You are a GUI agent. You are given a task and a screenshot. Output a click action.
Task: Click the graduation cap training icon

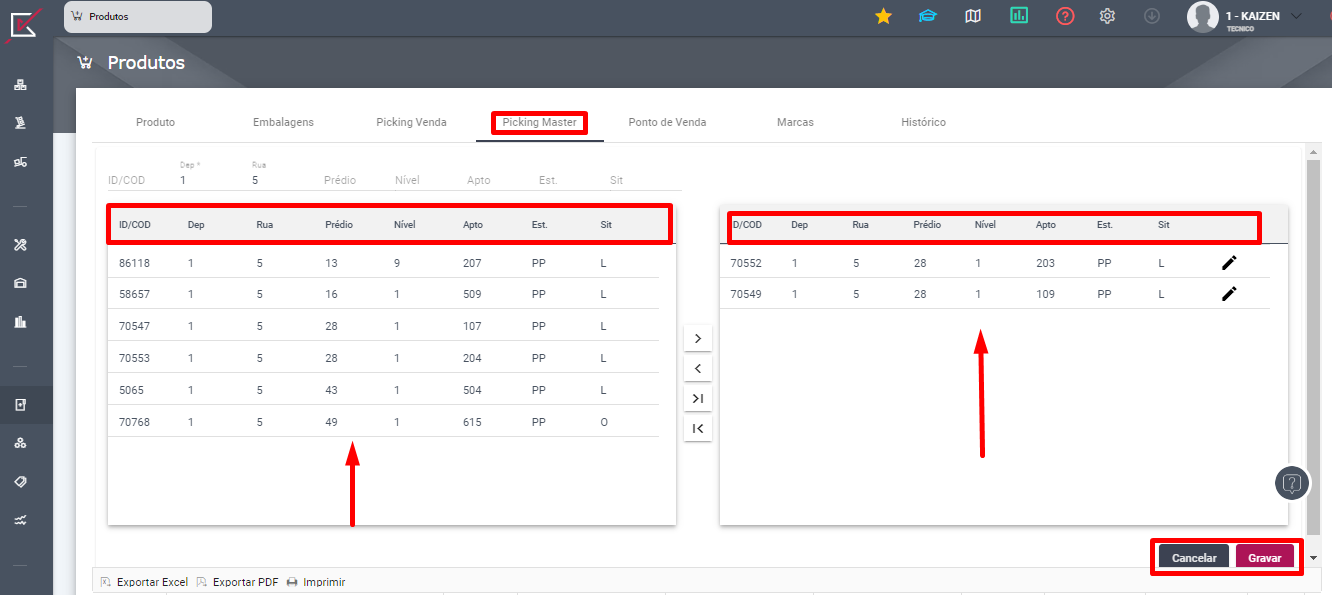pos(928,16)
